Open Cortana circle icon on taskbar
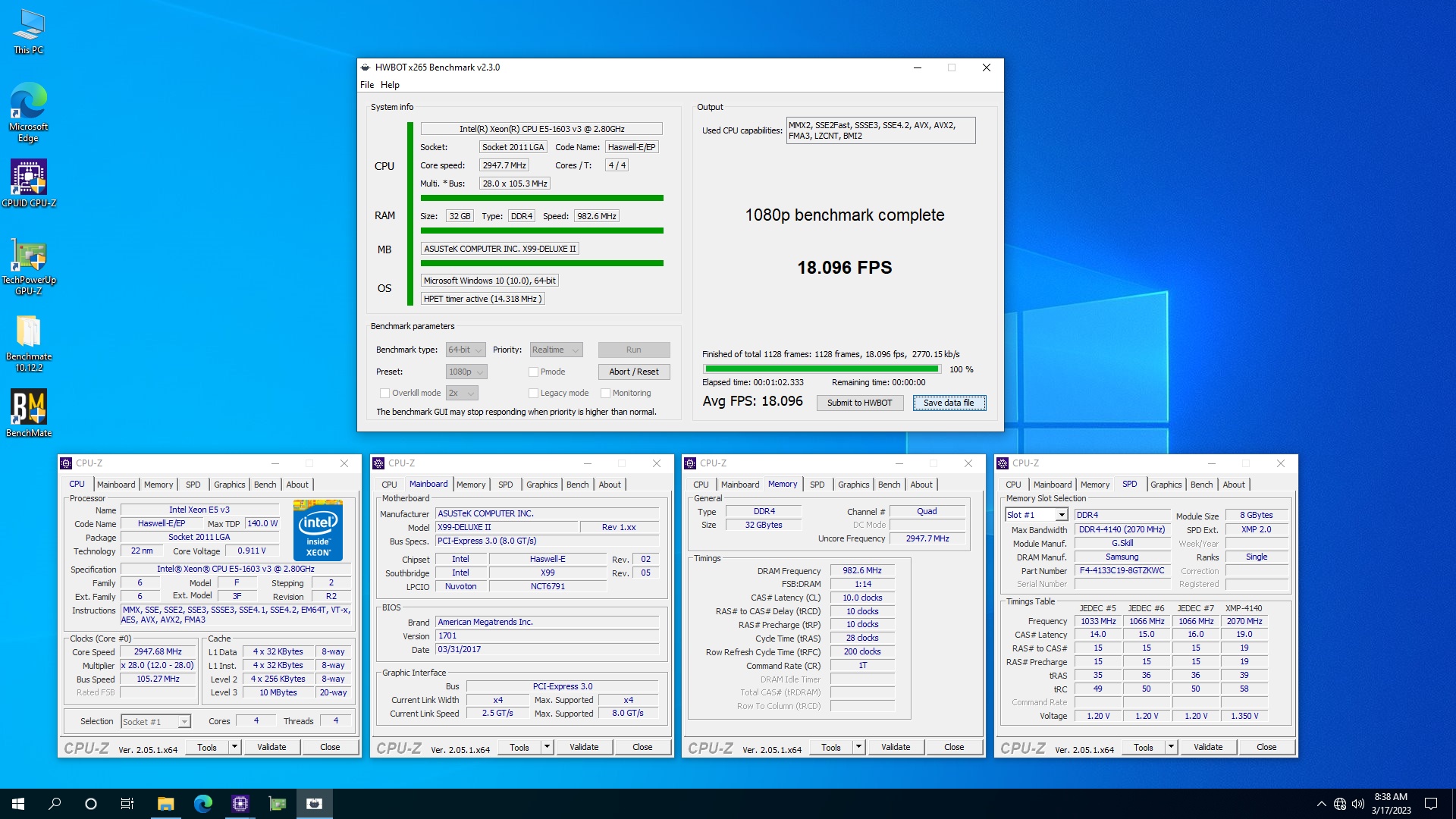 tap(91, 804)
